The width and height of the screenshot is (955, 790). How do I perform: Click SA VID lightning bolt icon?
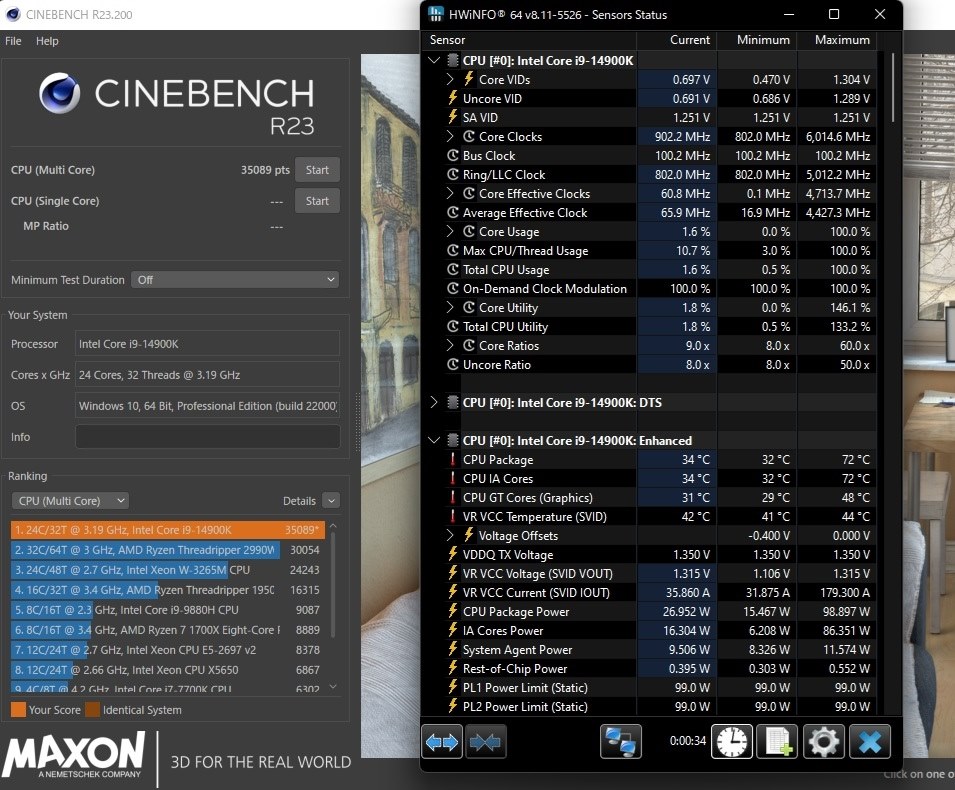pyautogui.click(x=453, y=117)
